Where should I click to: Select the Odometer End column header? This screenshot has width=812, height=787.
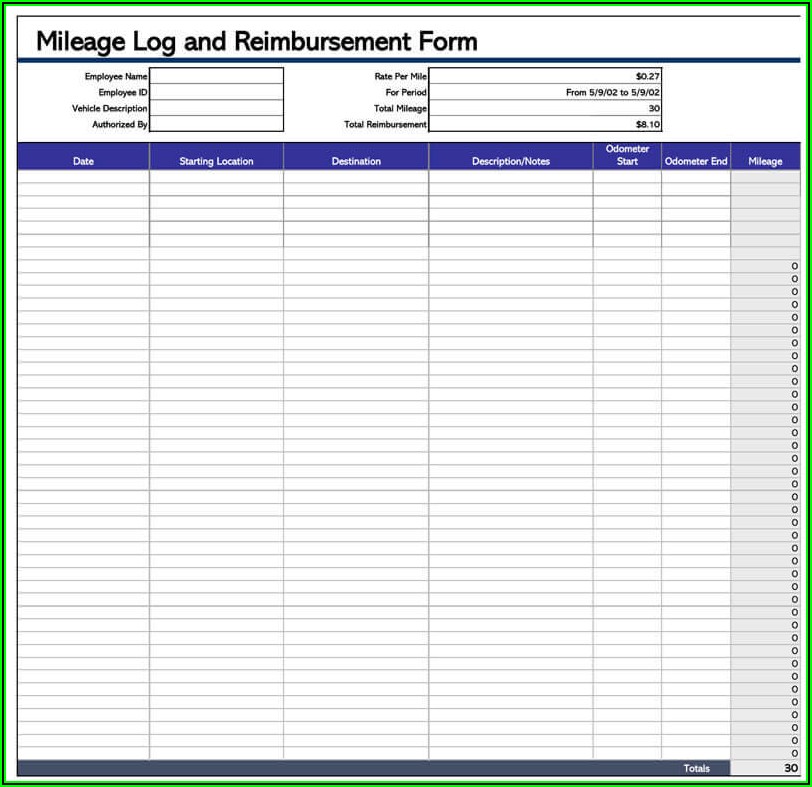[x=696, y=161]
